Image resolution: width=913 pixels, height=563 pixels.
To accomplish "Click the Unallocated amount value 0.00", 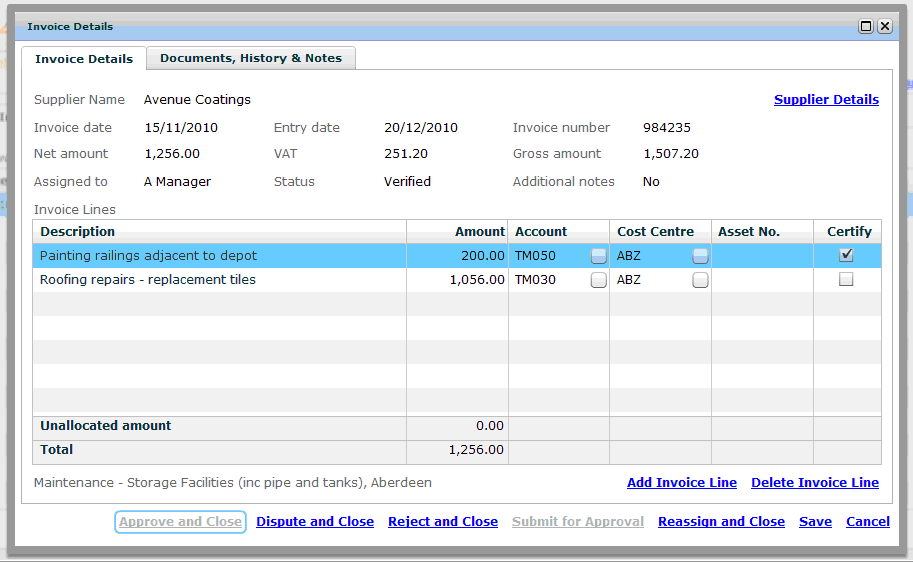I will (x=490, y=426).
